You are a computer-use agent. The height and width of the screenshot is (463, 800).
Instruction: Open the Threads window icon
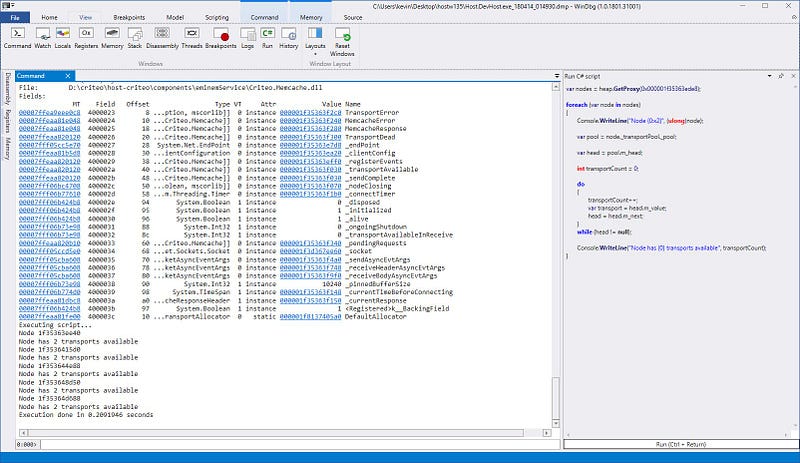(x=192, y=38)
